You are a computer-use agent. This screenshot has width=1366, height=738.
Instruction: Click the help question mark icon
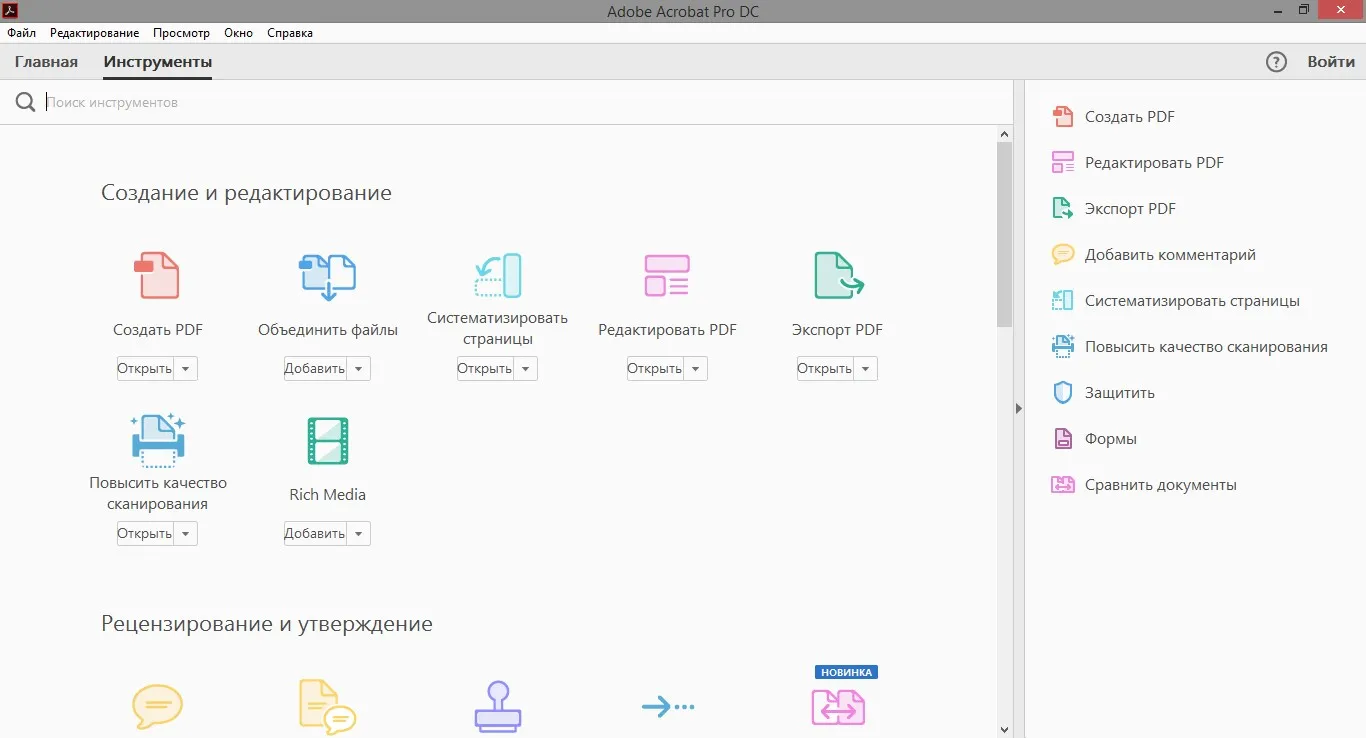(1276, 62)
